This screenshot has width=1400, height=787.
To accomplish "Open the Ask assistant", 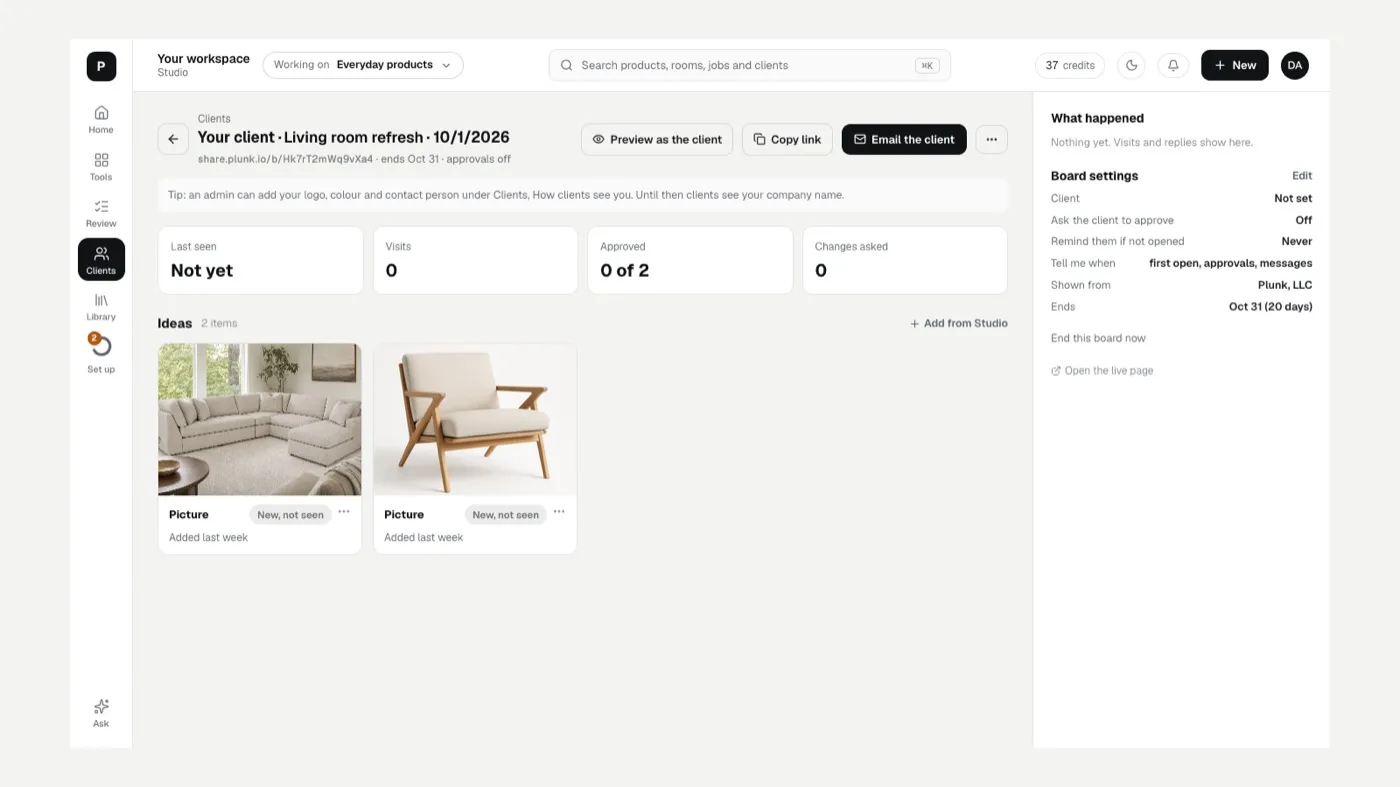I will point(101,713).
